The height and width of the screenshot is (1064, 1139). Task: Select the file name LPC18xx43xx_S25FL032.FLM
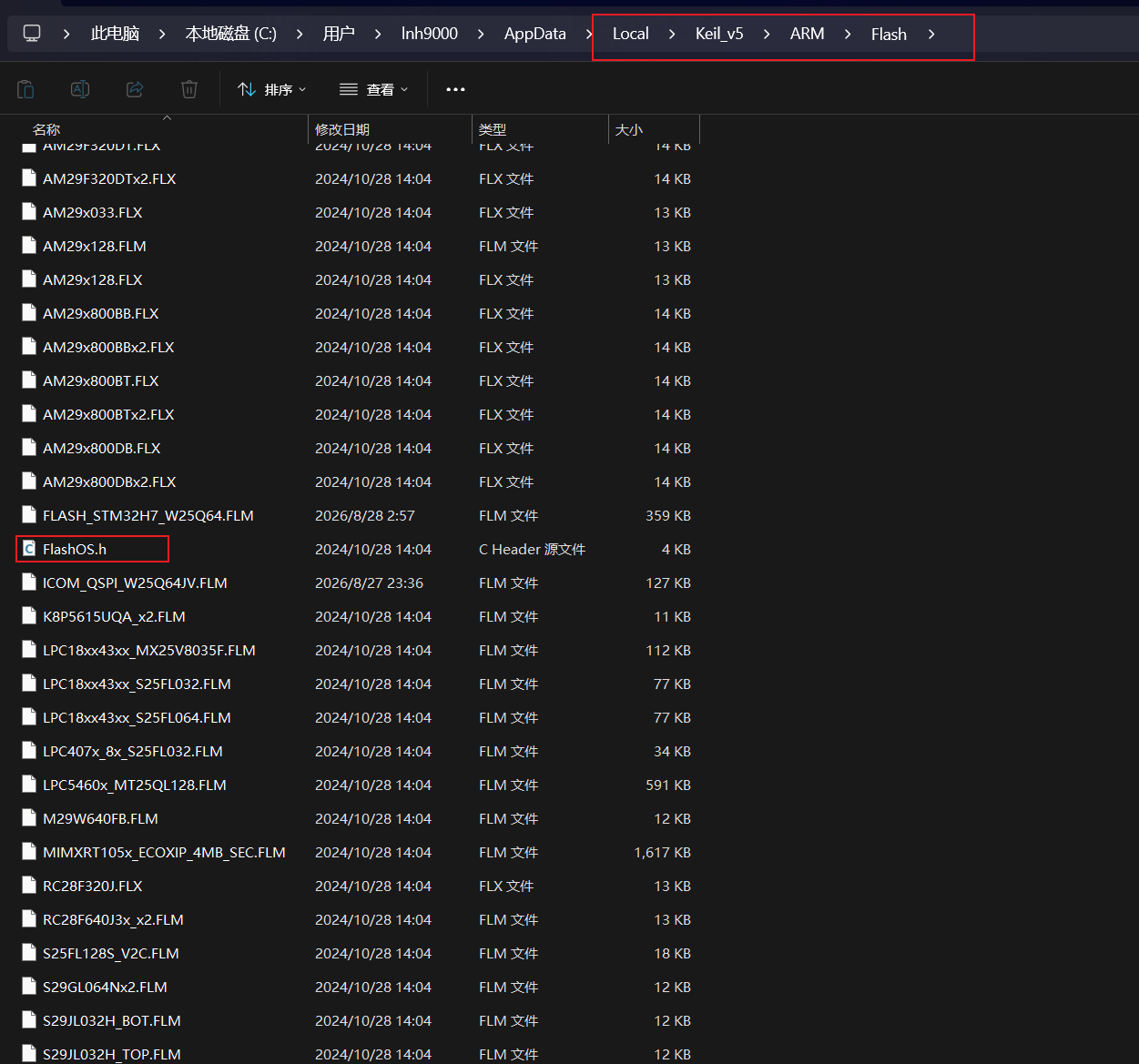(137, 684)
